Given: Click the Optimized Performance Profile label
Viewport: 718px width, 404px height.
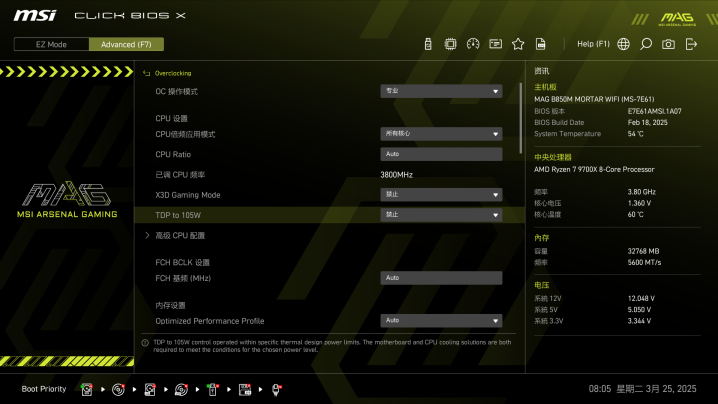Looking at the screenshot, I should point(210,321).
